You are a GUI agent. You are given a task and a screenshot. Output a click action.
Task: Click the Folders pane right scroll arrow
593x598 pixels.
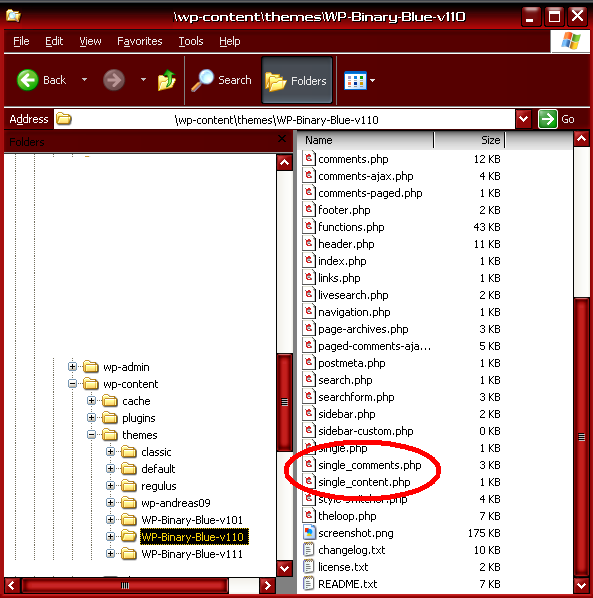click(x=267, y=585)
